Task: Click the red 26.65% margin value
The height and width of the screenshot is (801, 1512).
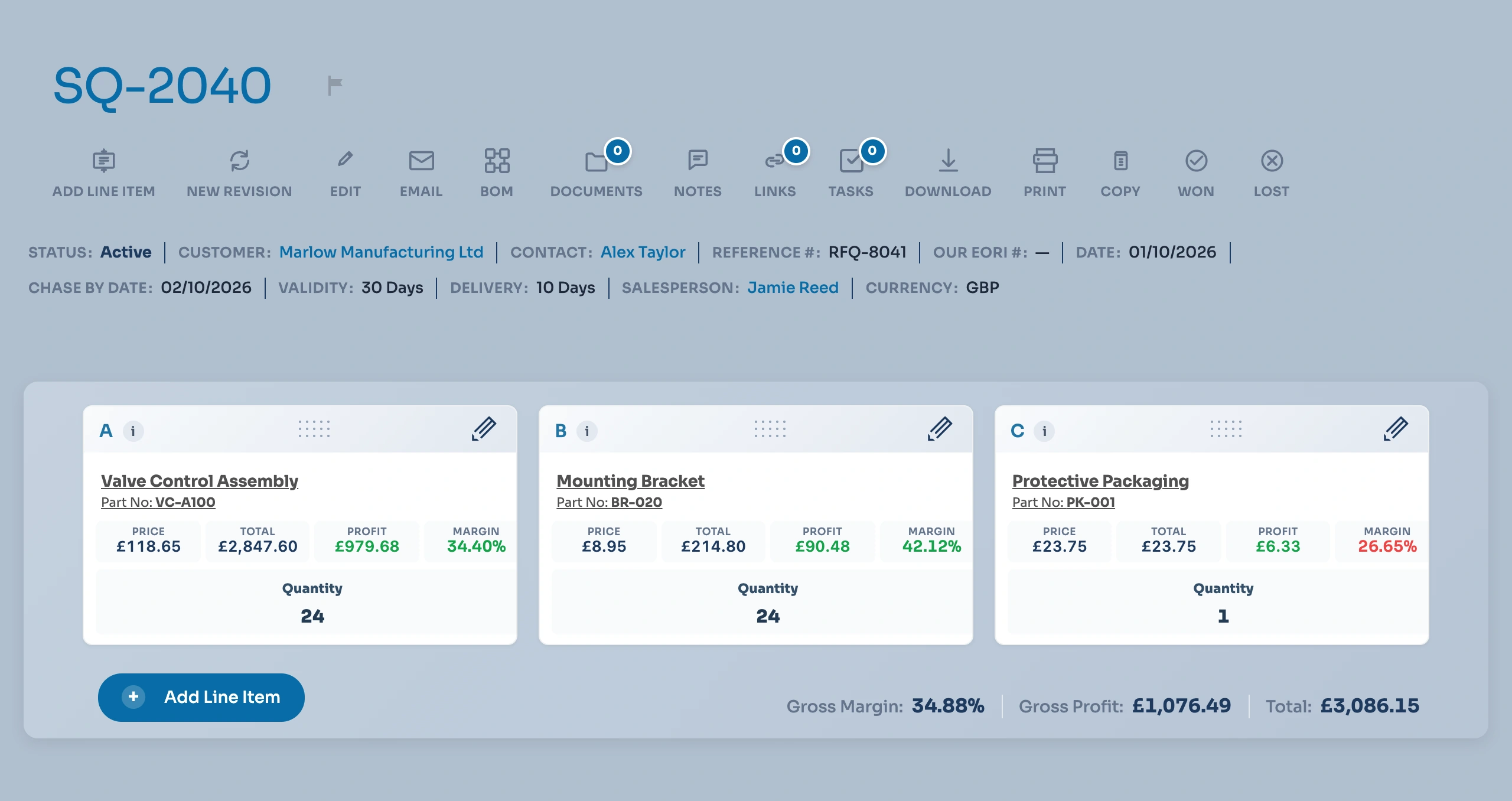Action: tap(1387, 546)
